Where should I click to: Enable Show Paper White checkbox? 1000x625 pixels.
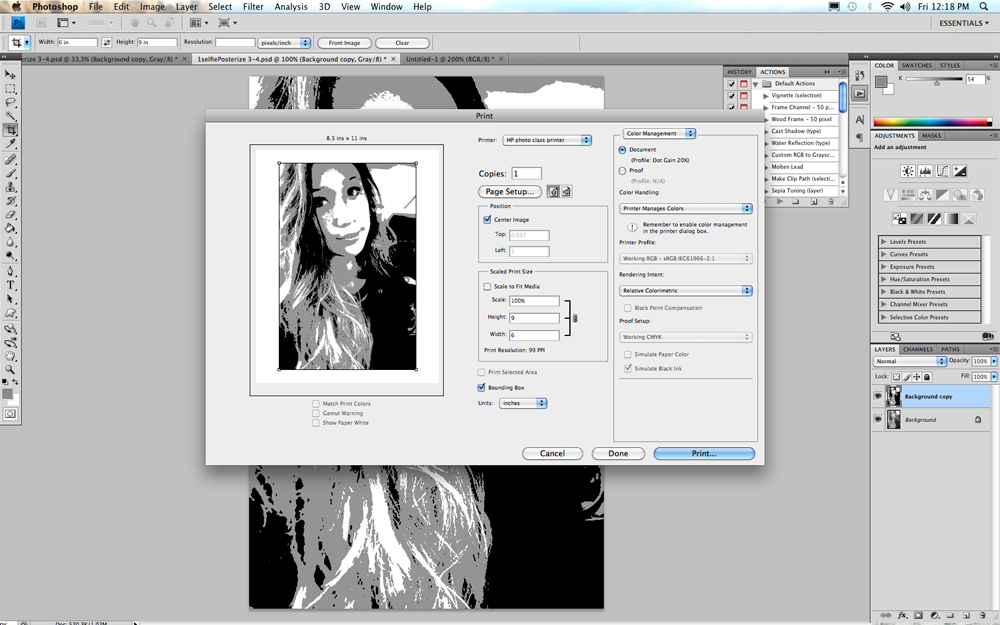[x=316, y=423]
